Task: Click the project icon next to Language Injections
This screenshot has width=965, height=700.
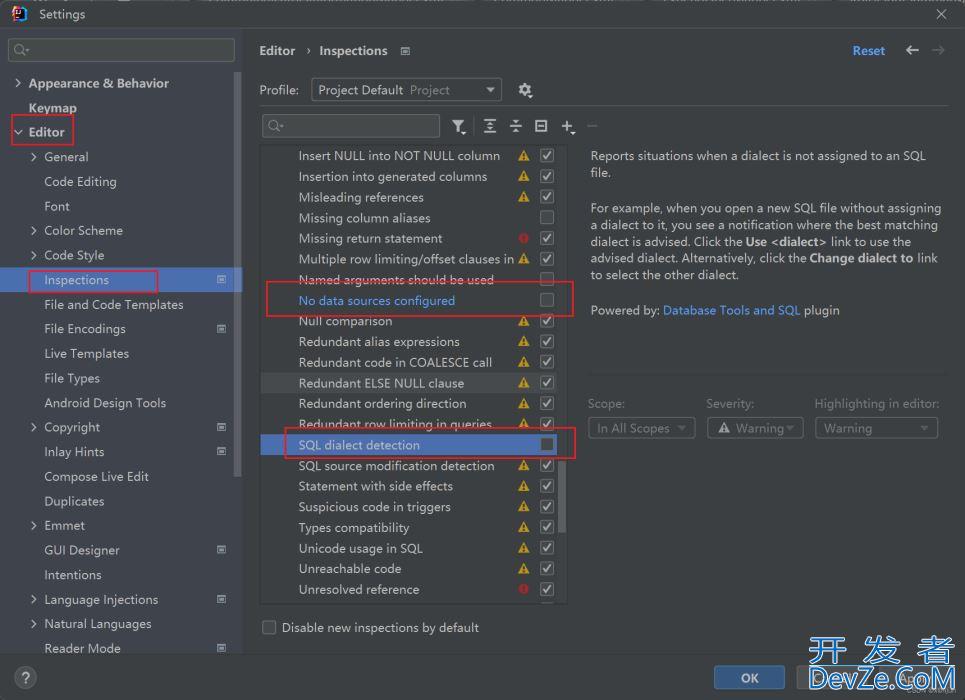Action: coord(222,599)
